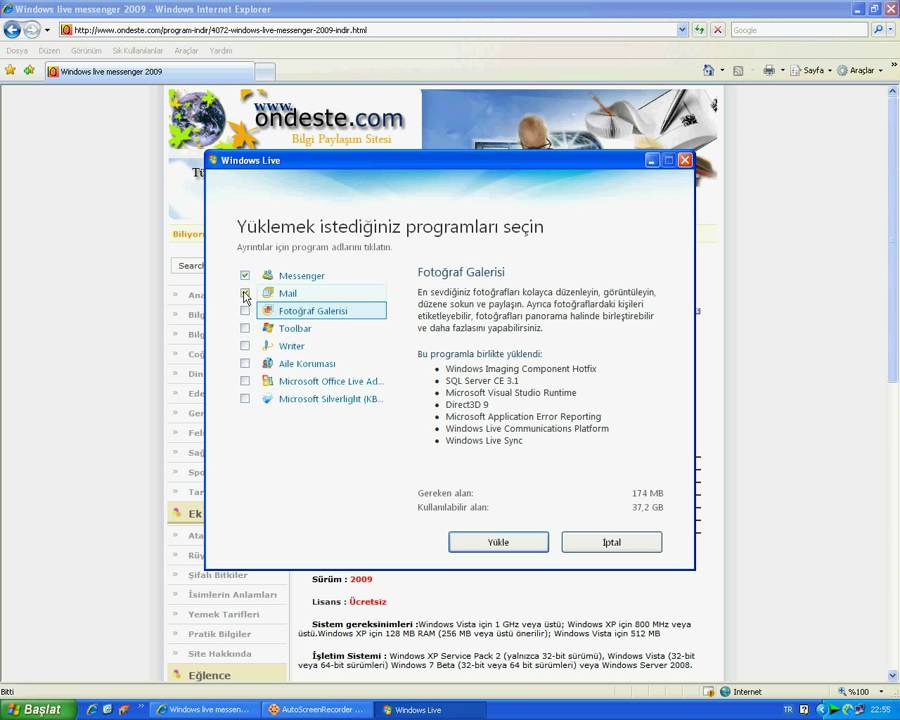This screenshot has width=900, height=720.
Task: Enable the Microsoft Silverlight checkbox
Action: pyautogui.click(x=245, y=398)
